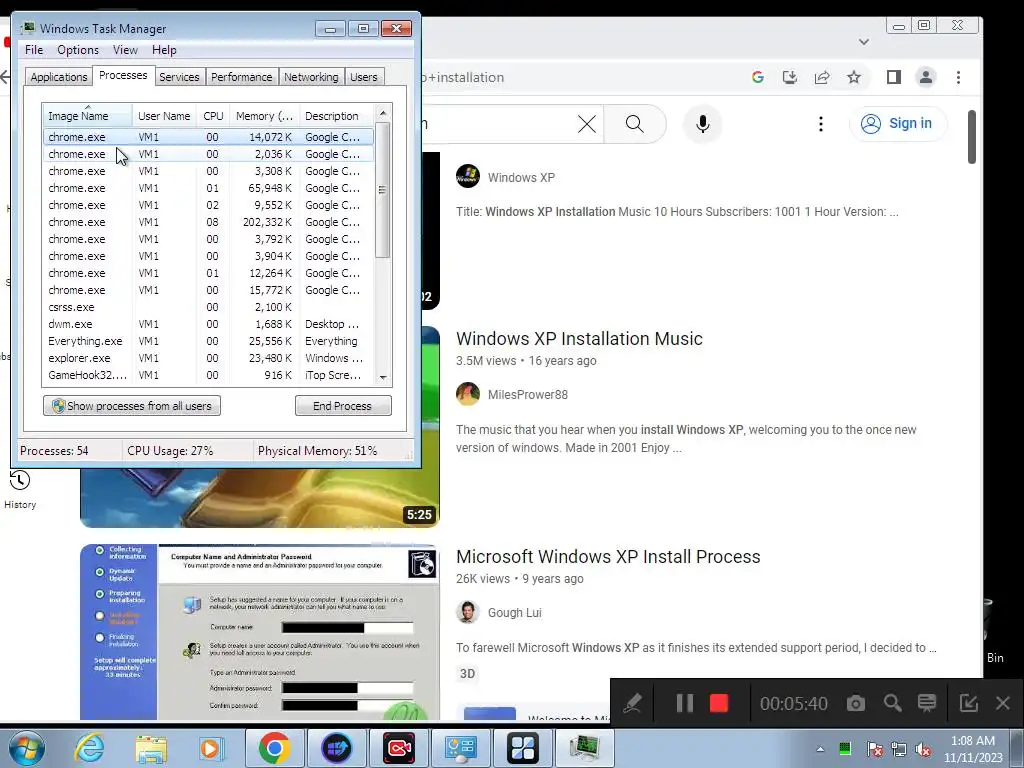Screen dimensions: 1024x768
Task: Open the Windows Start menu
Action: click(x=27, y=748)
